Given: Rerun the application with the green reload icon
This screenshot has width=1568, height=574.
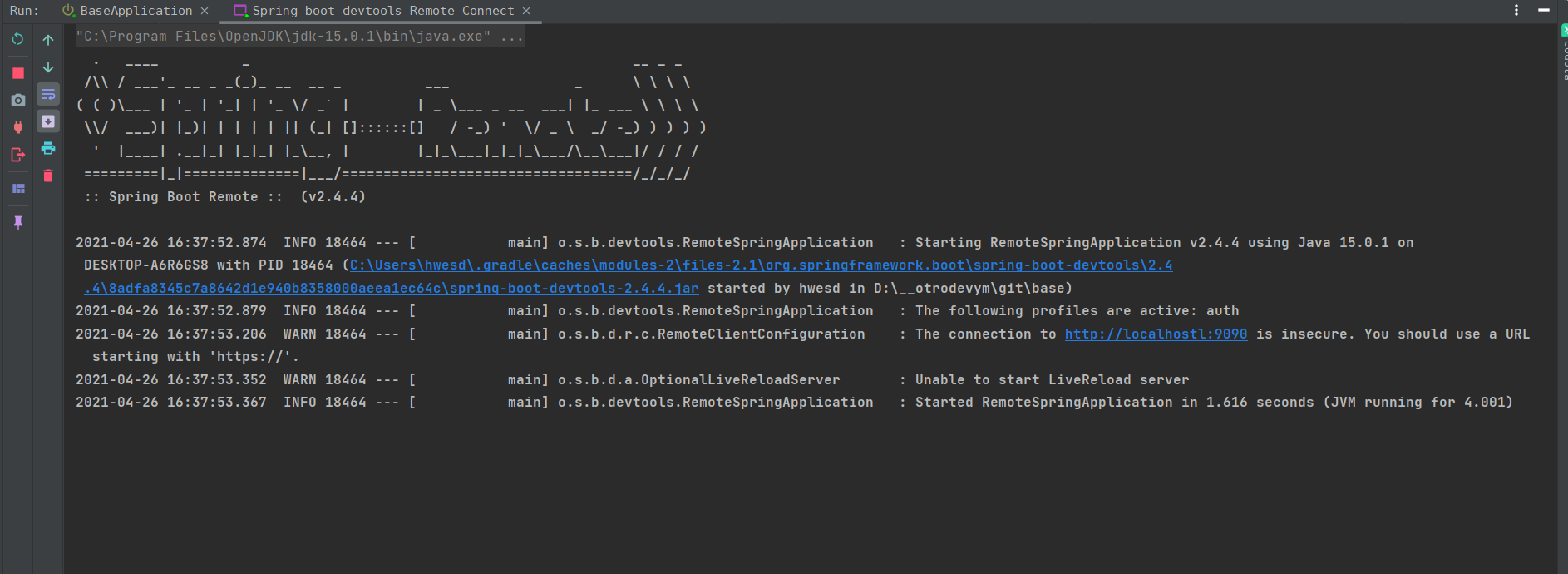Looking at the screenshot, I should click(x=17, y=39).
